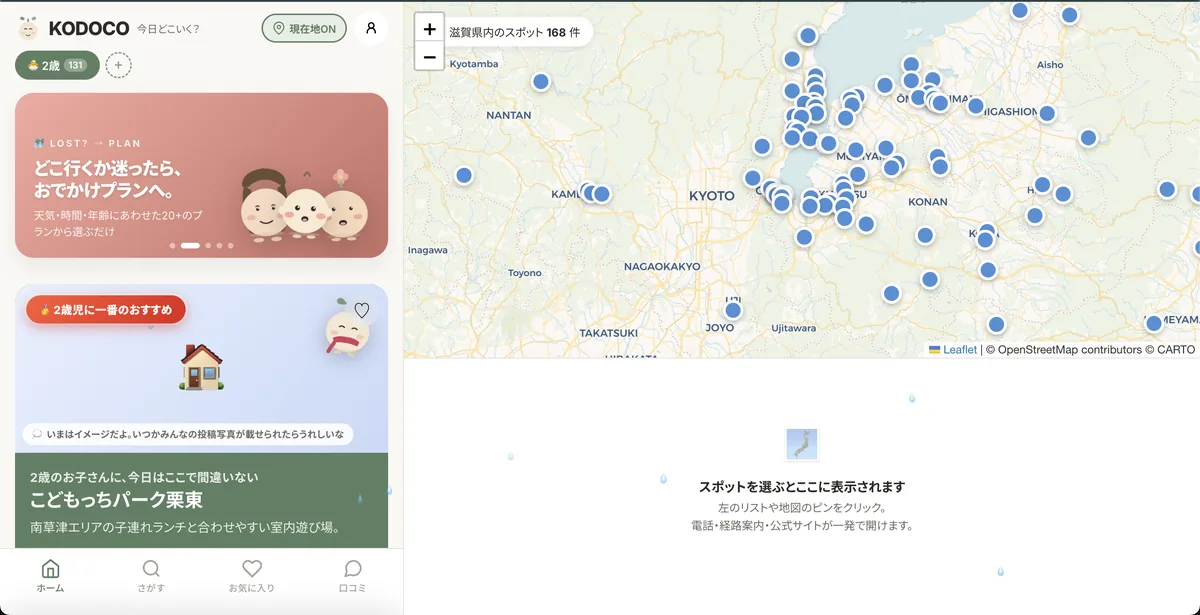The width and height of the screenshot is (1200, 615).
Task: Zoom out on the map
Action: pos(430,57)
